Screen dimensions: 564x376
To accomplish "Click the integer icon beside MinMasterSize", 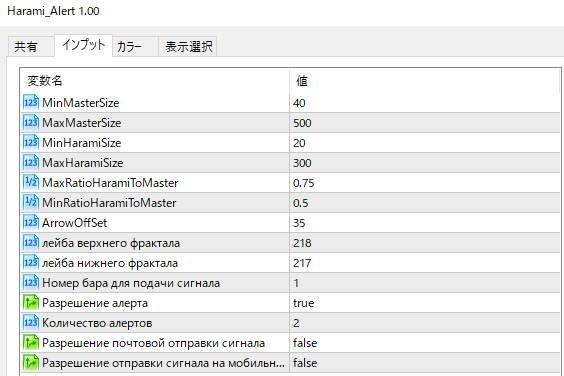I will 31,103.
